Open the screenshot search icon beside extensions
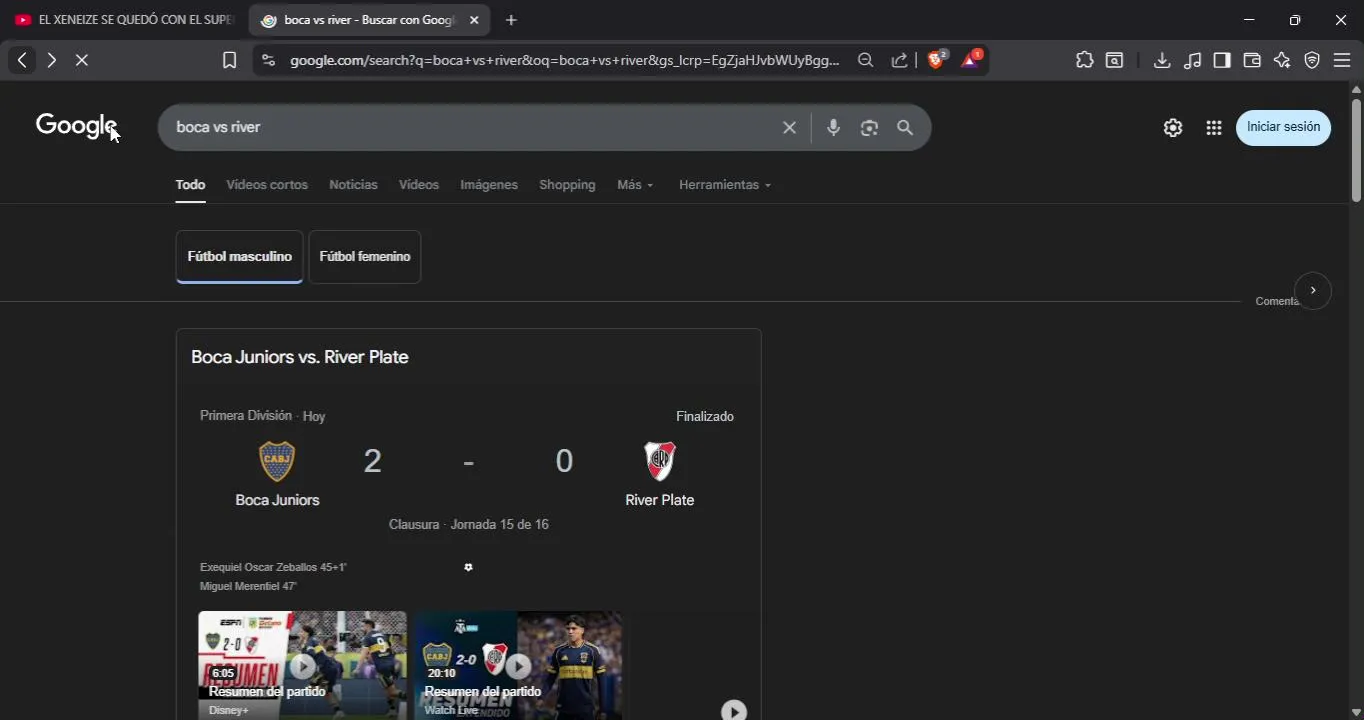The height and width of the screenshot is (720, 1364). pyautogui.click(x=1114, y=60)
